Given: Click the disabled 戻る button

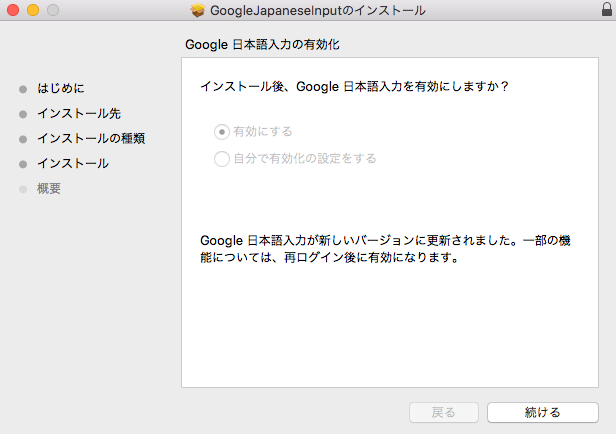Looking at the screenshot, I should point(444,412).
